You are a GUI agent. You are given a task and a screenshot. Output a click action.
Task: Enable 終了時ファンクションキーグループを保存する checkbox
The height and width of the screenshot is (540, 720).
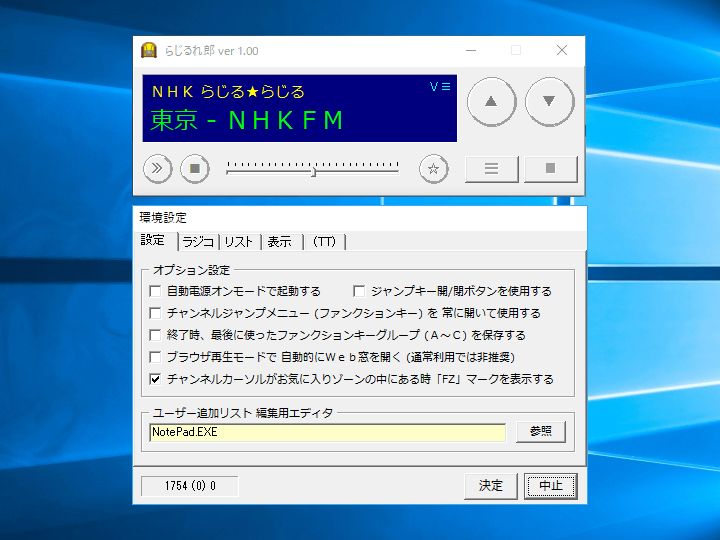click(x=155, y=335)
